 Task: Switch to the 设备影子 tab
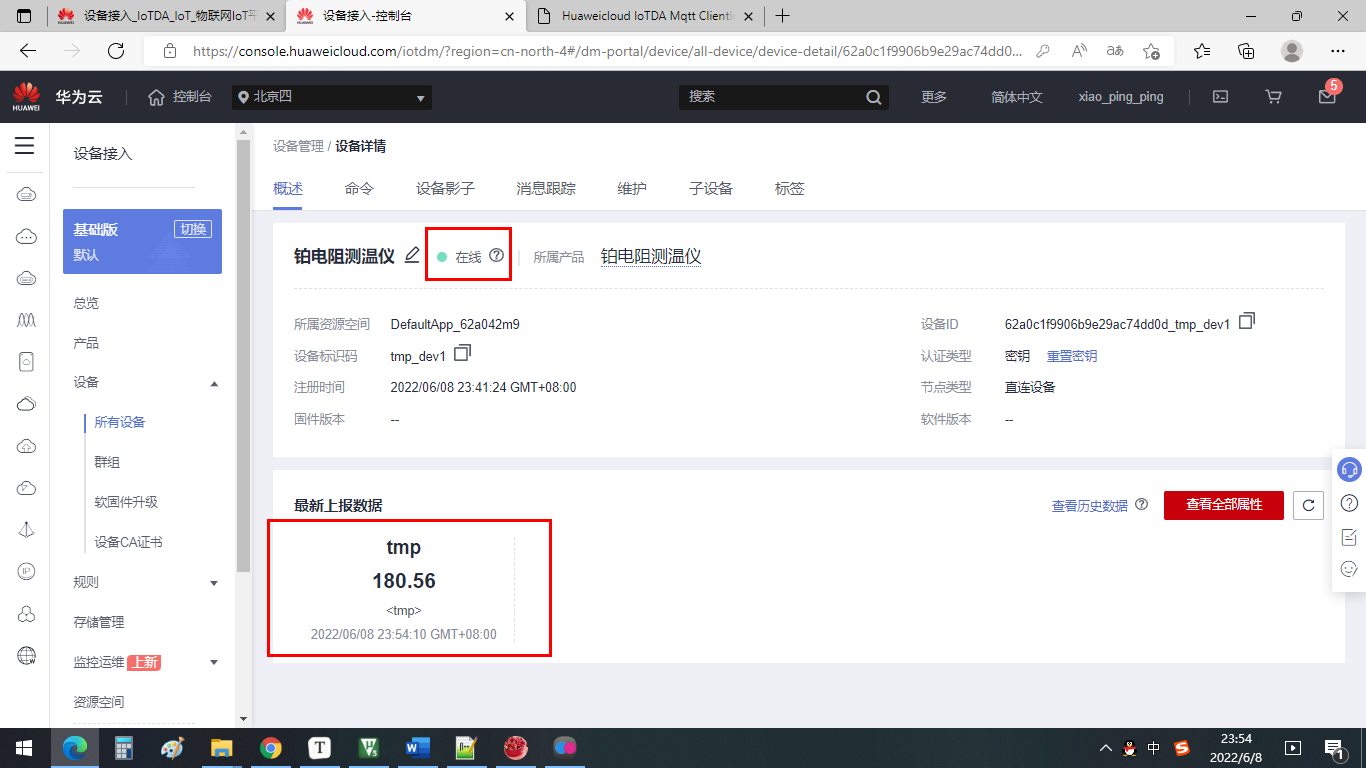(x=445, y=188)
